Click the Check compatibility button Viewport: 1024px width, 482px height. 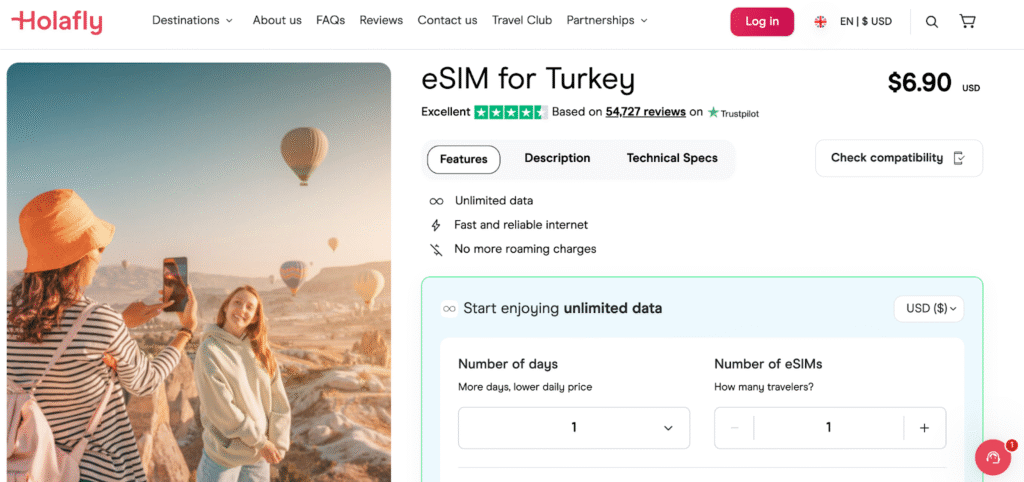[898, 158]
